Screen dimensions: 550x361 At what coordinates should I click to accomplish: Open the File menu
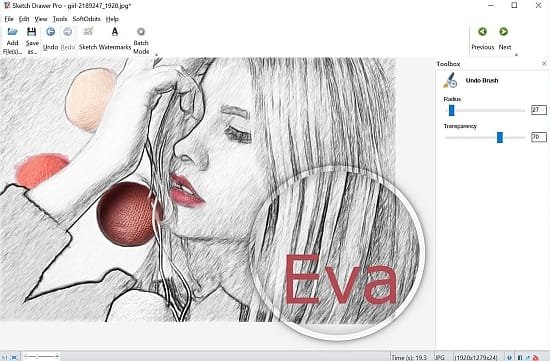point(9,19)
